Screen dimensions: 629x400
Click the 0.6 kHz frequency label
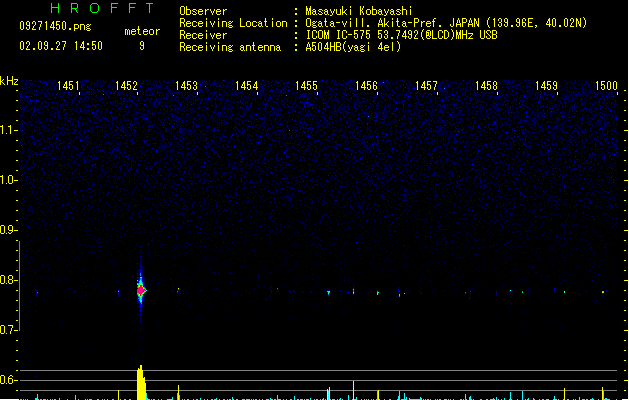coord(9,380)
